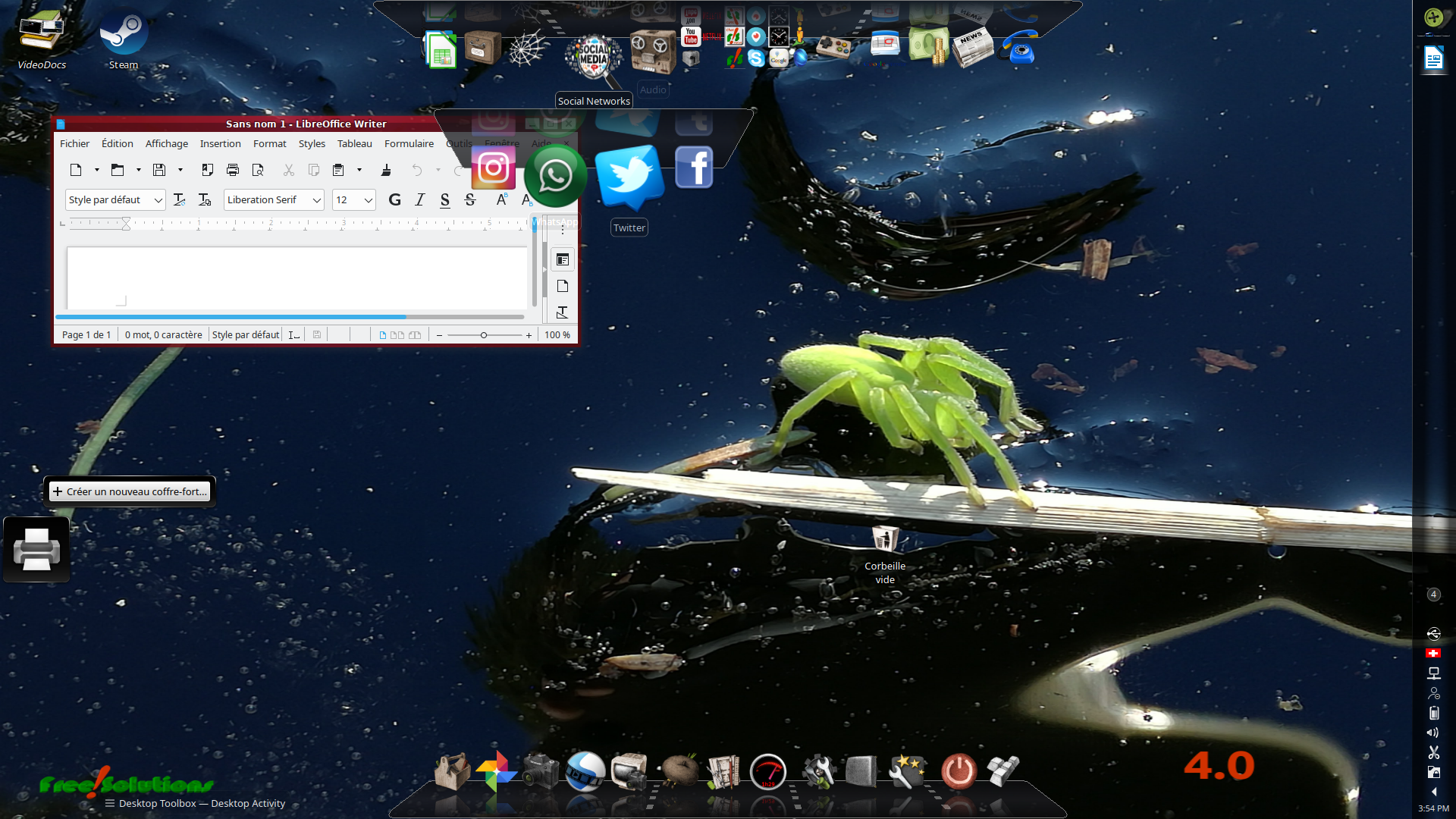Click the zoom slider in status bar
The image size is (1456, 819).
tap(484, 335)
